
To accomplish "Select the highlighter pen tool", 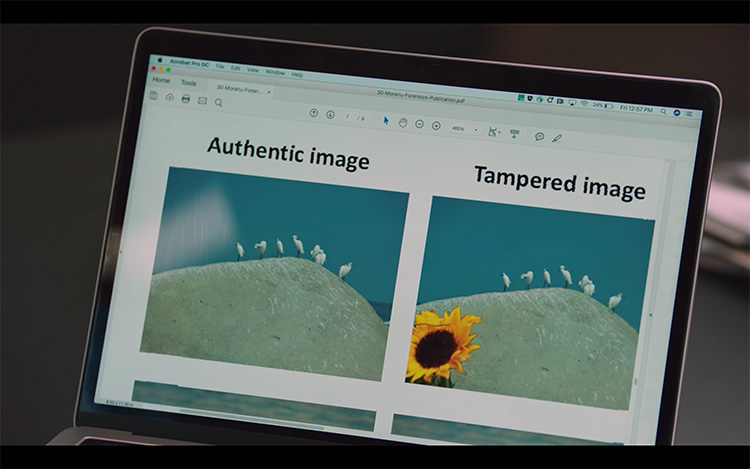I will (x=557, y=138).
